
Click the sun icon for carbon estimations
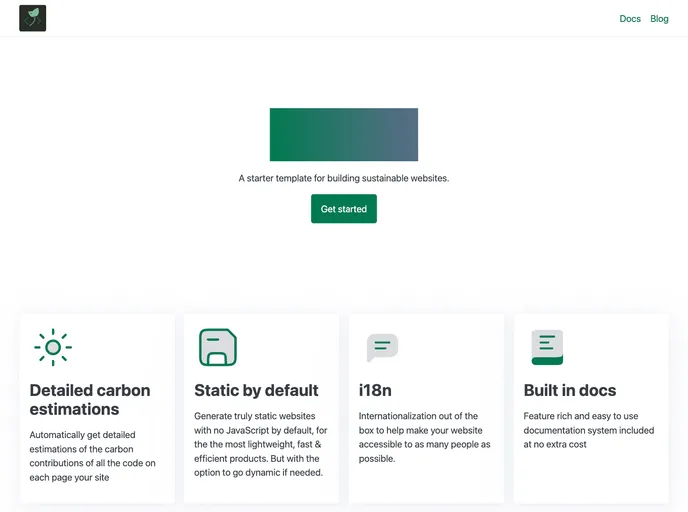pyautogui.click(x=53, y=347)
